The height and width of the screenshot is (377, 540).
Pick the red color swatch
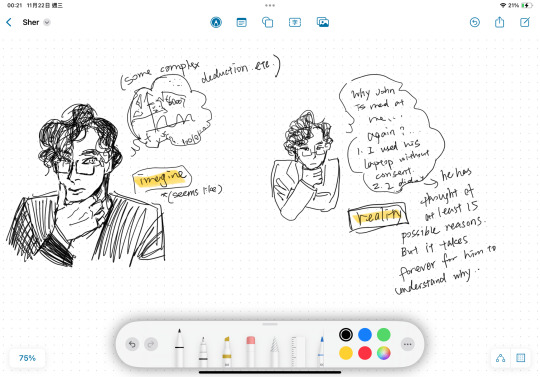pyautogui.click(x=365, y=353)
